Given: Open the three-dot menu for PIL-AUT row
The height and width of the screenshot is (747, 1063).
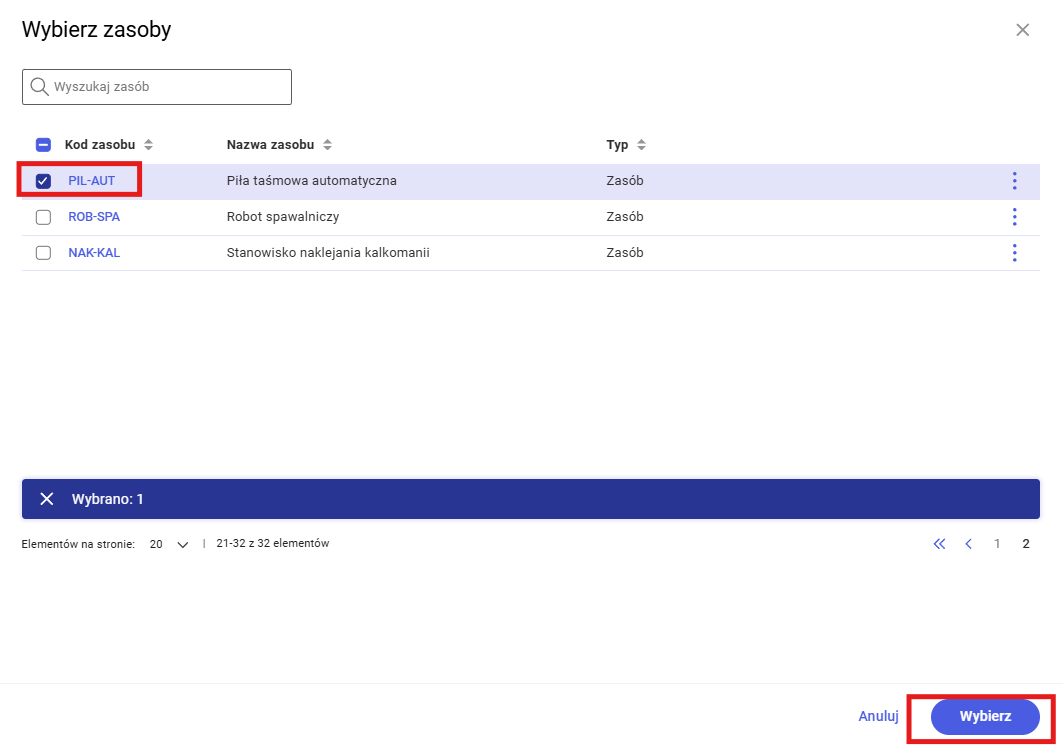Looking at the screenshot, I should tap(1014, 181).
